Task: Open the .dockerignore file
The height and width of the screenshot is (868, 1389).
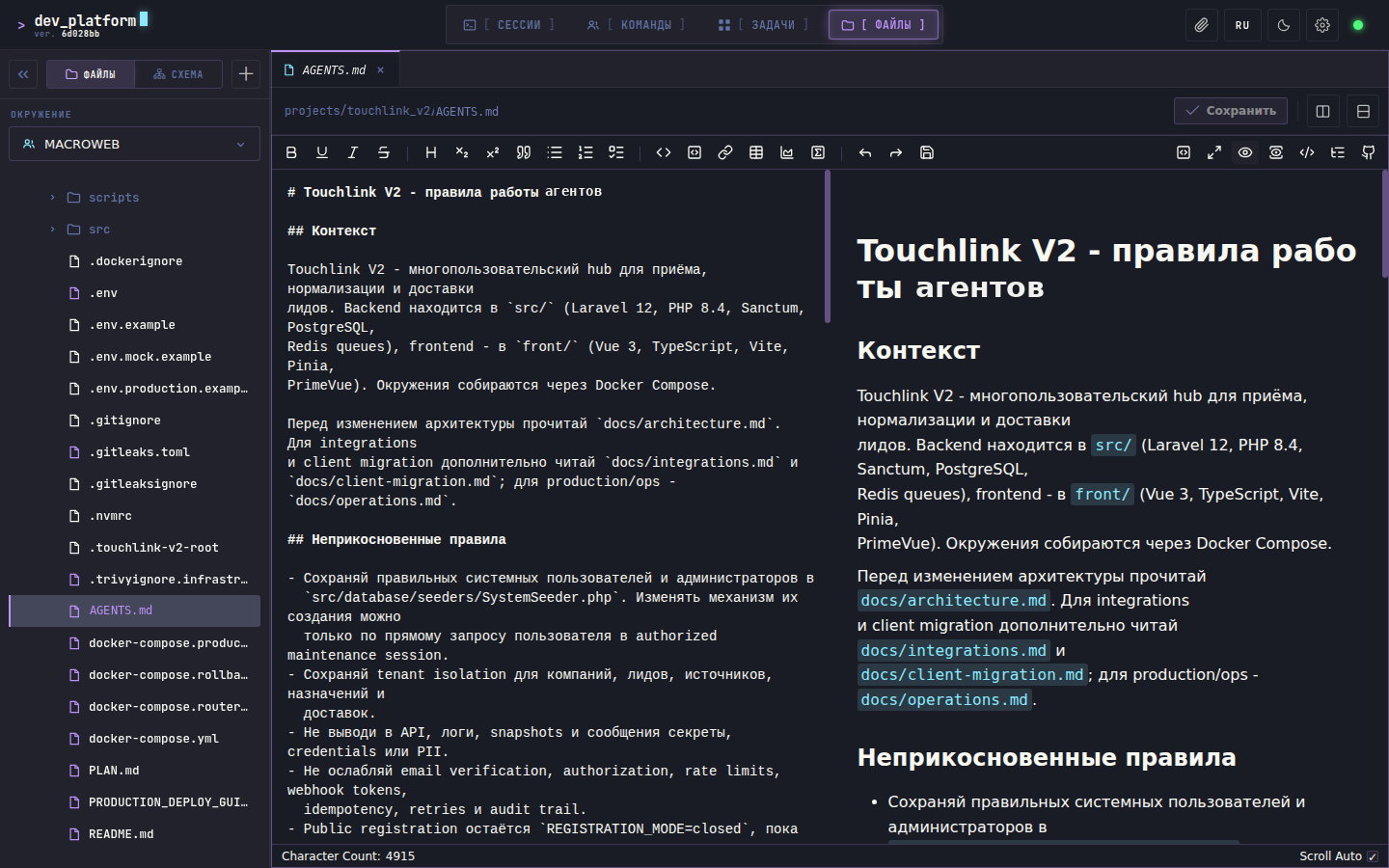Action: 135,261
